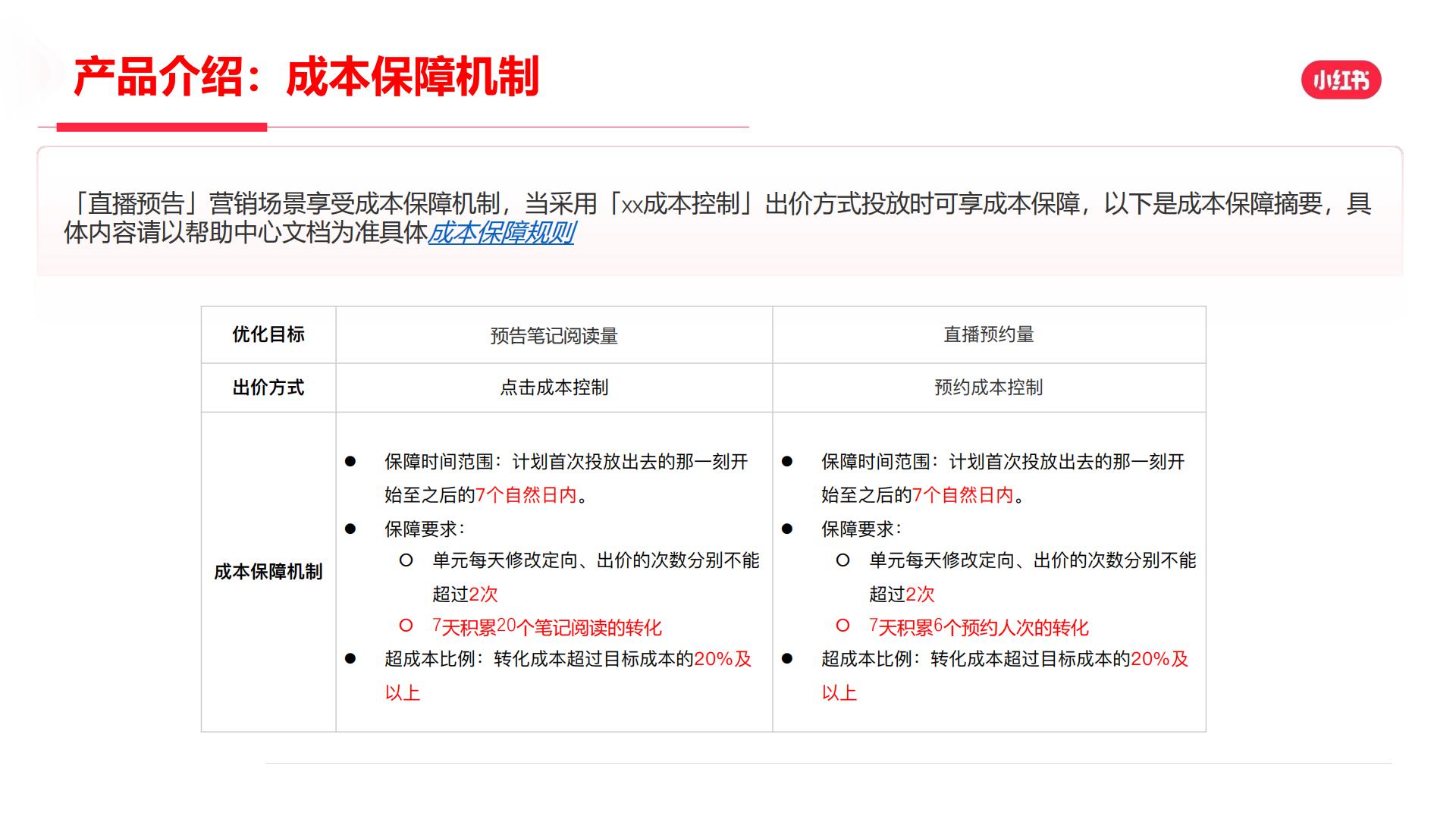Click 保障时间范围 line under 预告笔记阅读量
The width and height of the screenshot is (1456, 819).
point(566,479)
